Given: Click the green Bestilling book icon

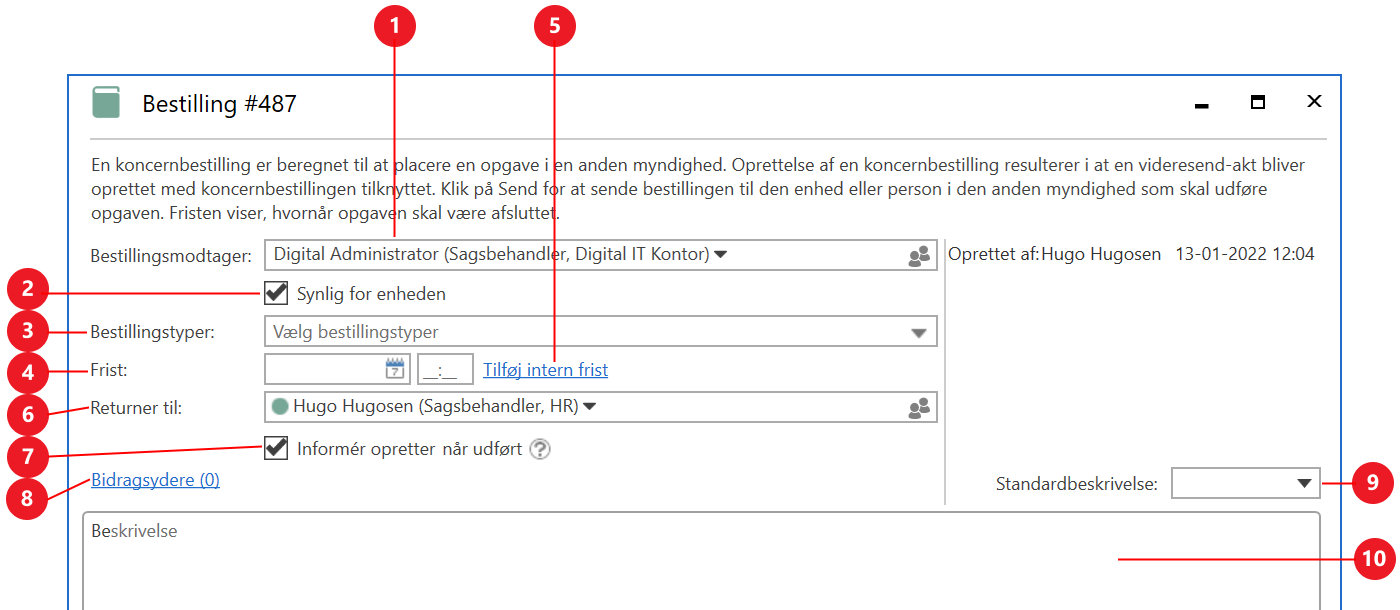Looking at the screenshot, I should coord(106,103).
